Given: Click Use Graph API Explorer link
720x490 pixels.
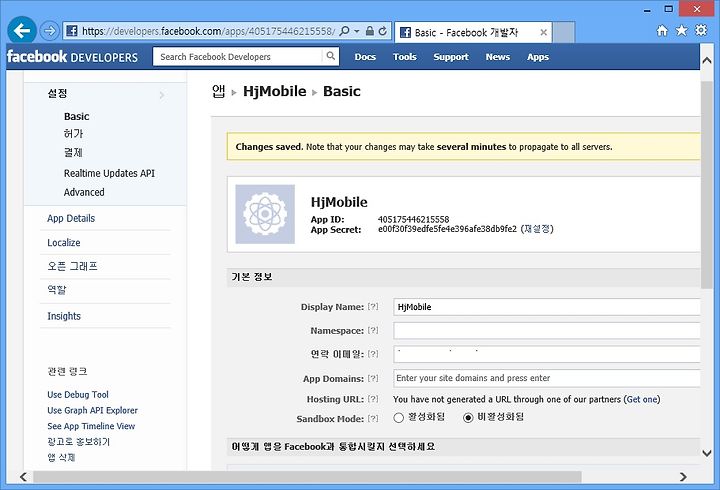Looking at the screenshot, I should coord(92,410).
